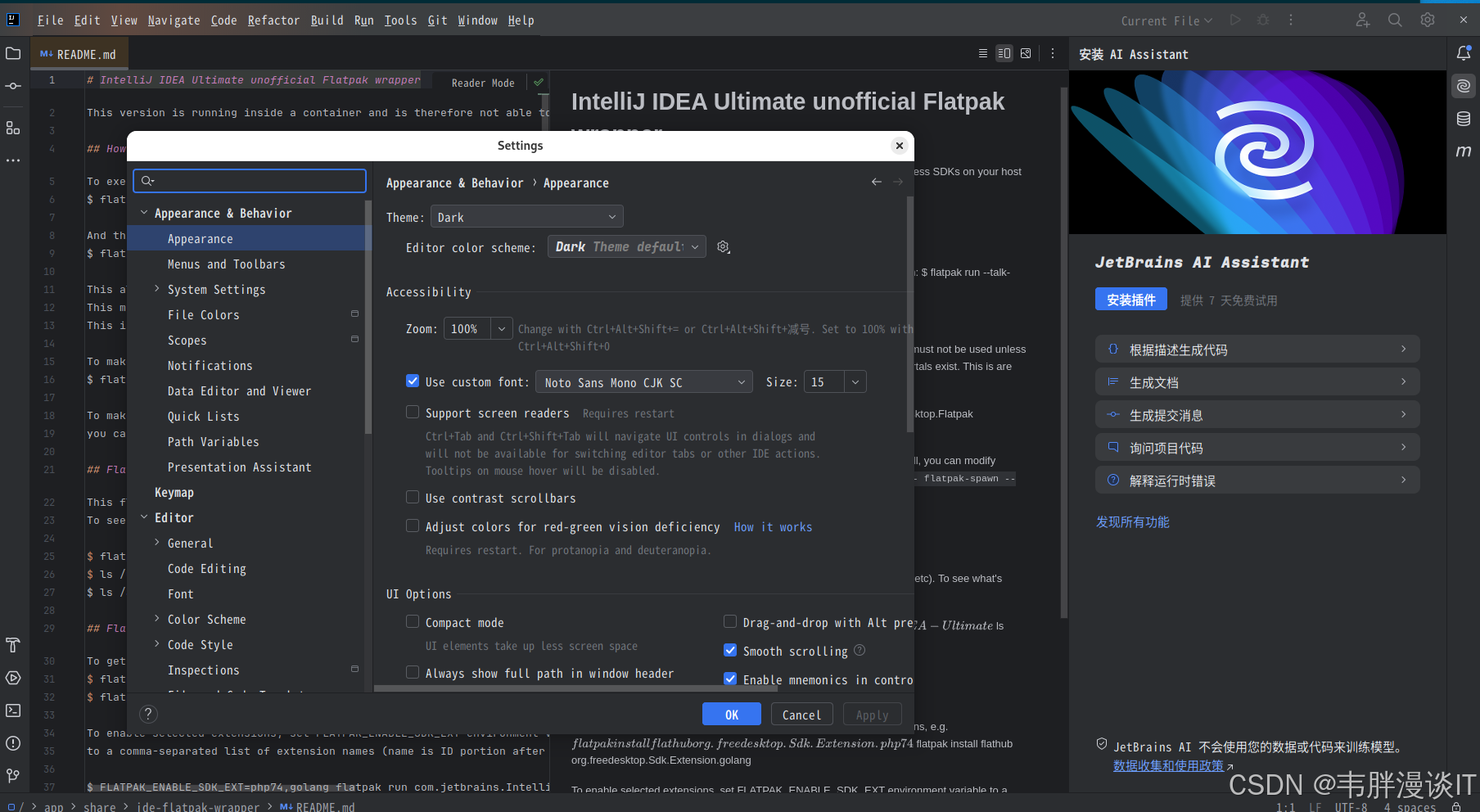Image resolution: width=1480 pixels, height=812 pixels.
Task: Show more tool windows ellipsis icon
Action: tap(13, 160)
